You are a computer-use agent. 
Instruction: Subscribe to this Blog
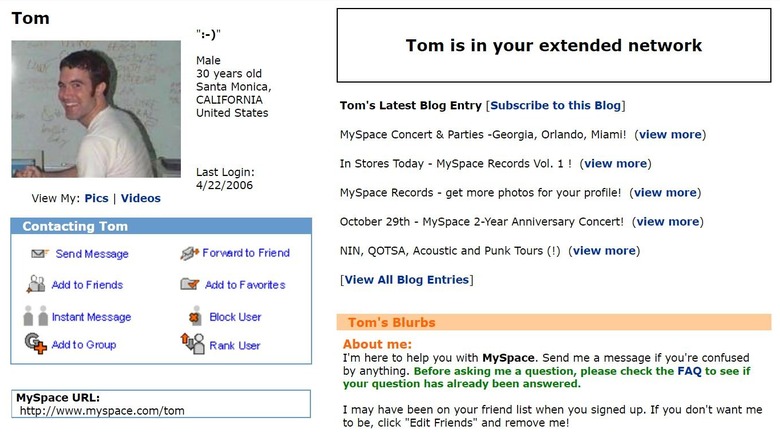click(x=555, y=105)
